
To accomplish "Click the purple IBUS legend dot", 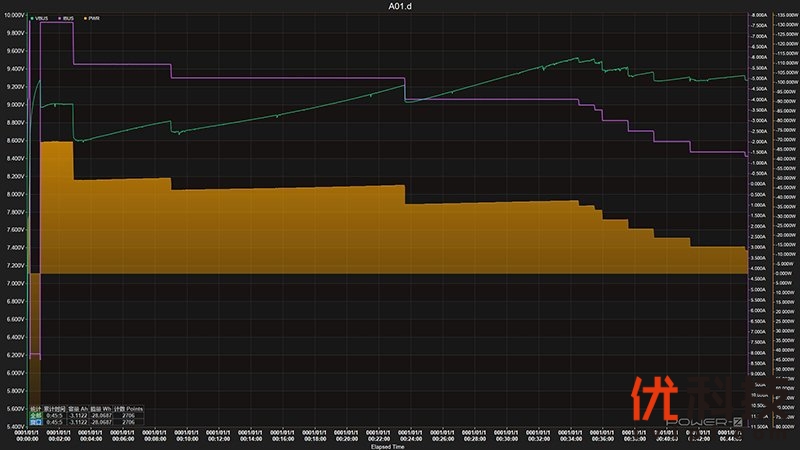I will (x=59, y=19).
